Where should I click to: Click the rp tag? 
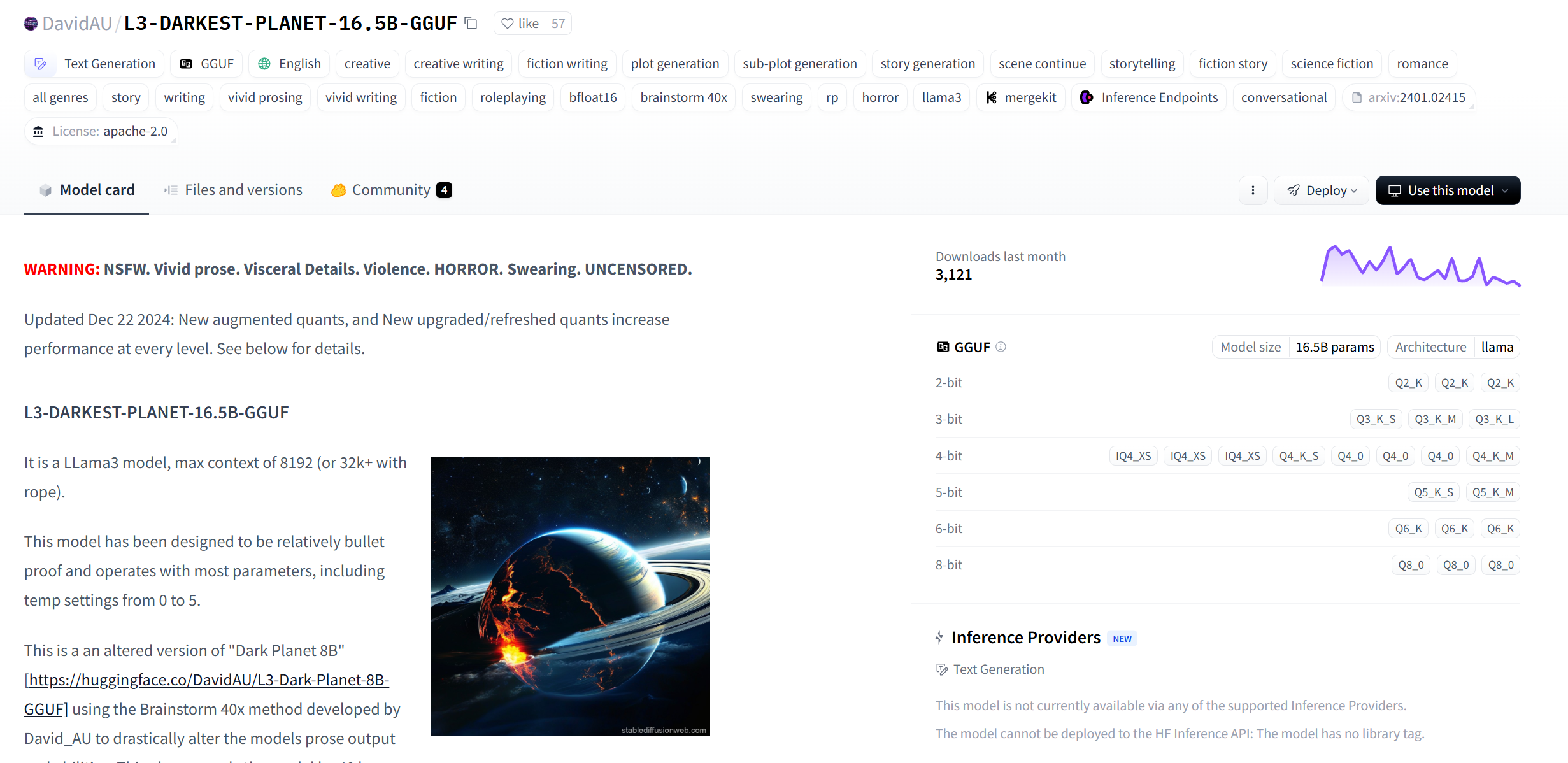[x=832, y=97]
